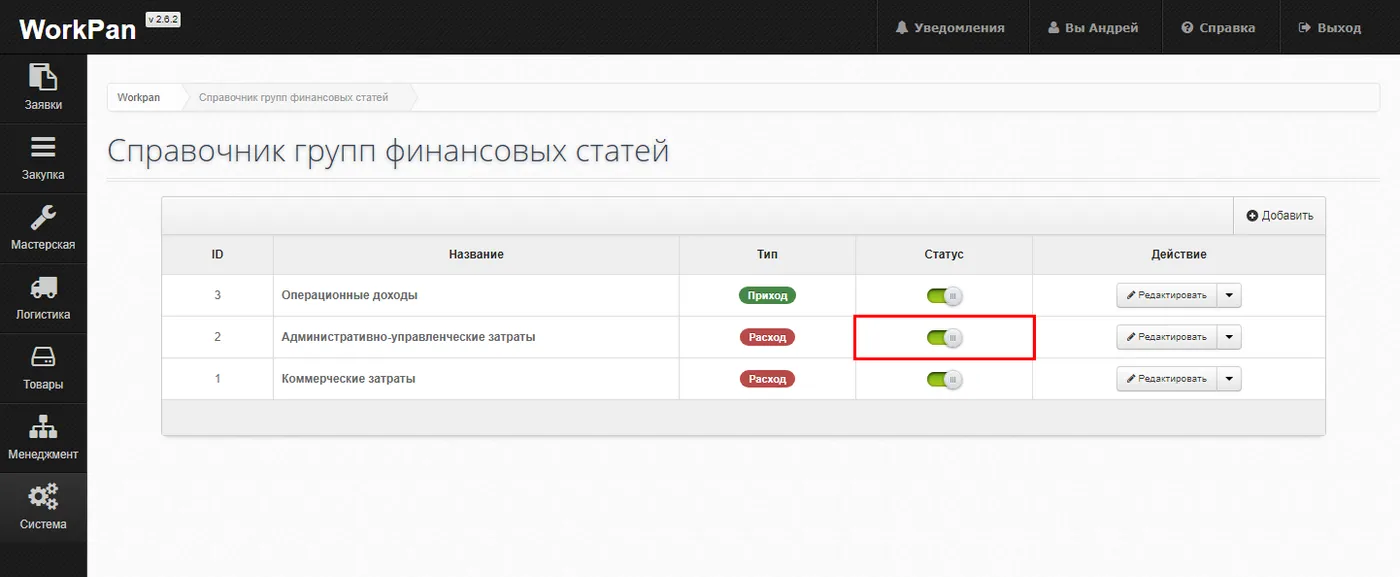Open the Система gears section
Screen dimensions: 1400x577
[x=43, y=508]
